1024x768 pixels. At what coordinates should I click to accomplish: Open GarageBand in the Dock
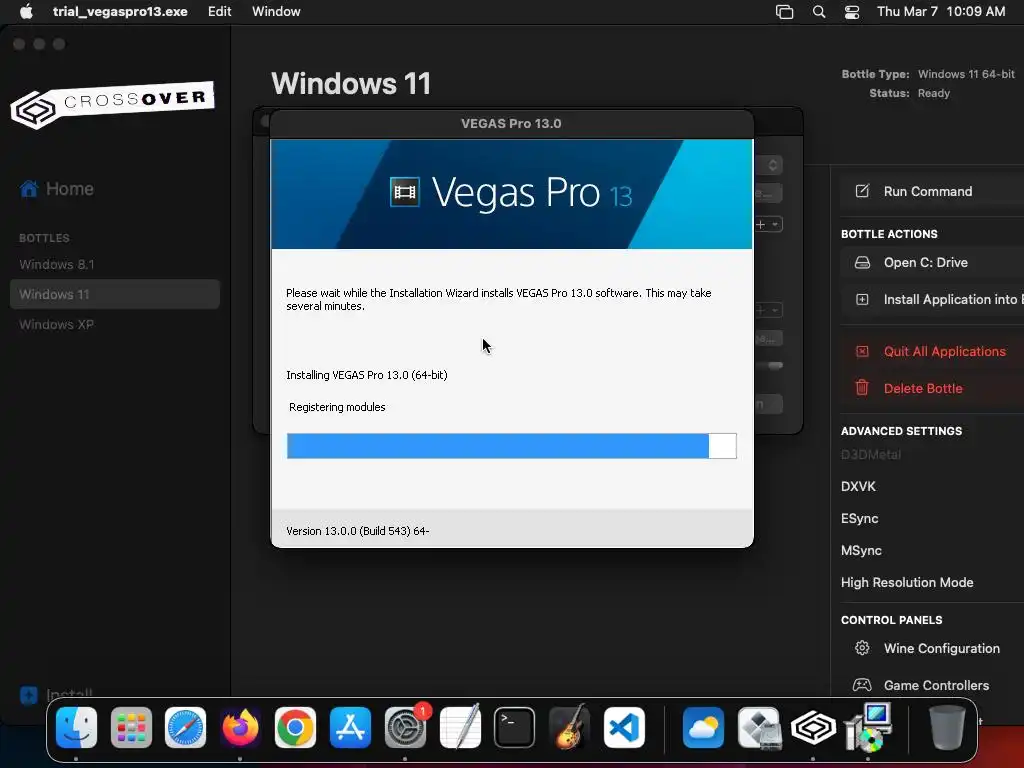click(x=569, y=727)
